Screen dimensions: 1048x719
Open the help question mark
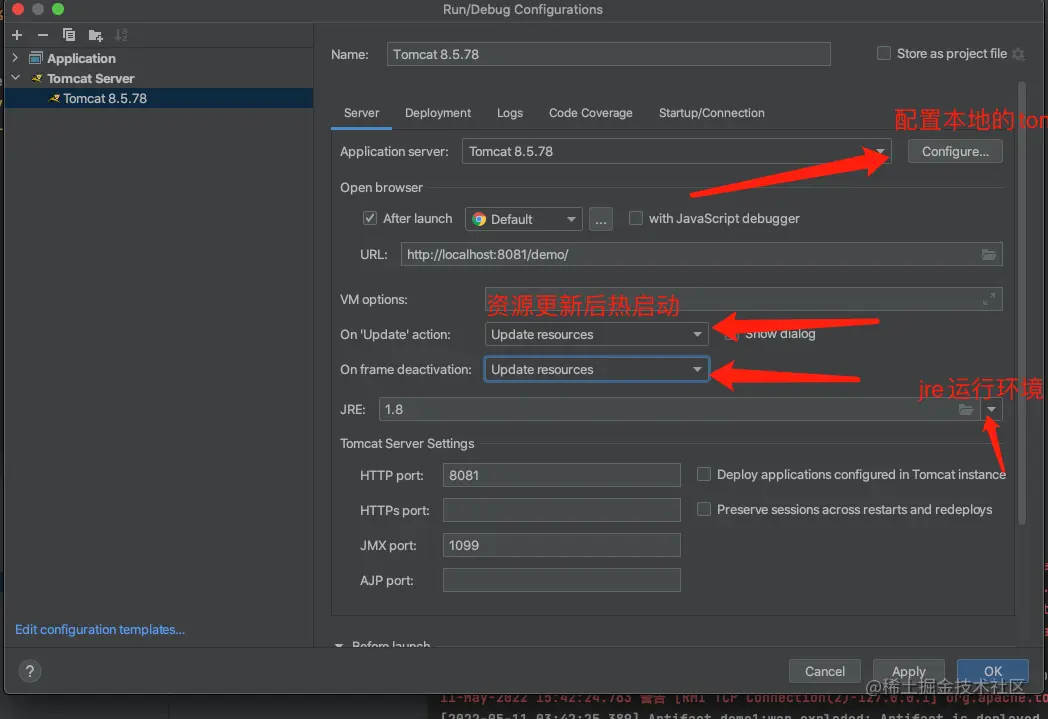point(29,671)
